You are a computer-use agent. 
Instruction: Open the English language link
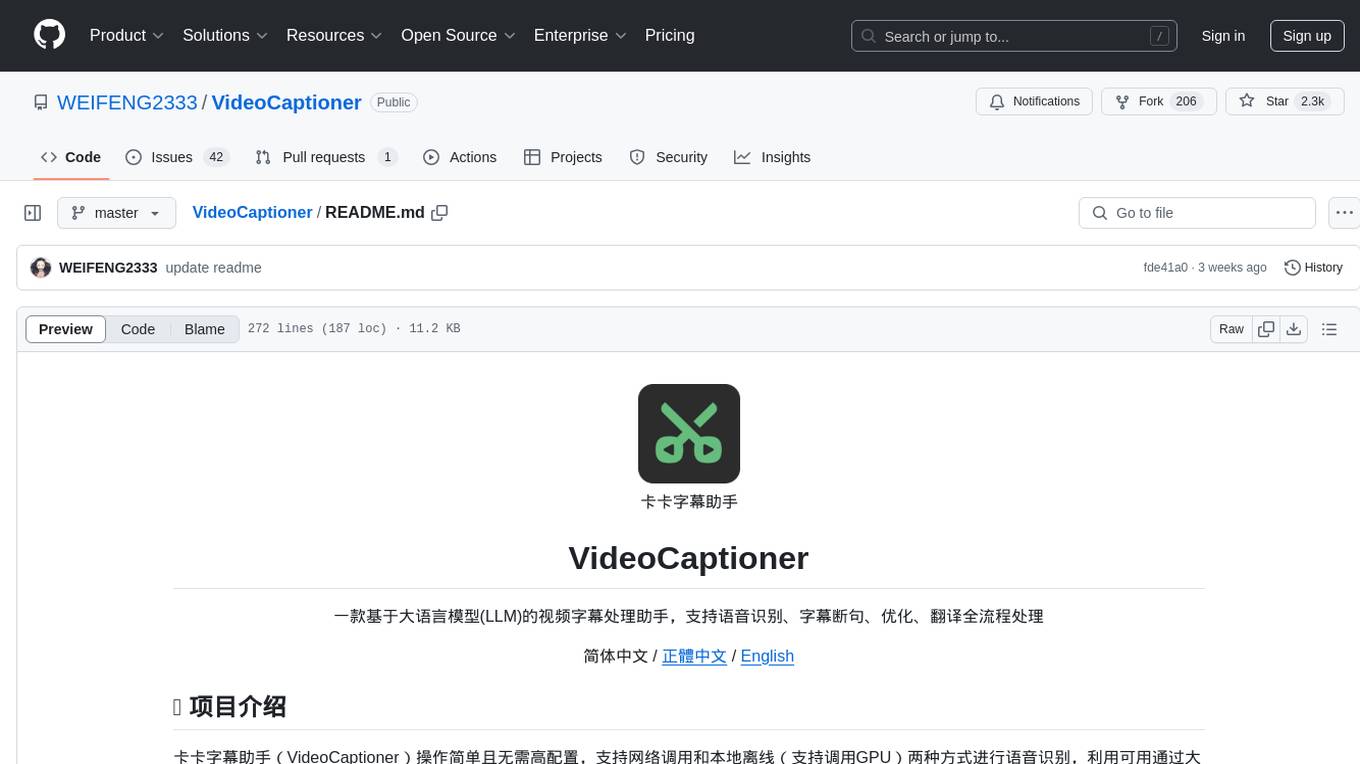pyautogui.click(x=767, y=656)
